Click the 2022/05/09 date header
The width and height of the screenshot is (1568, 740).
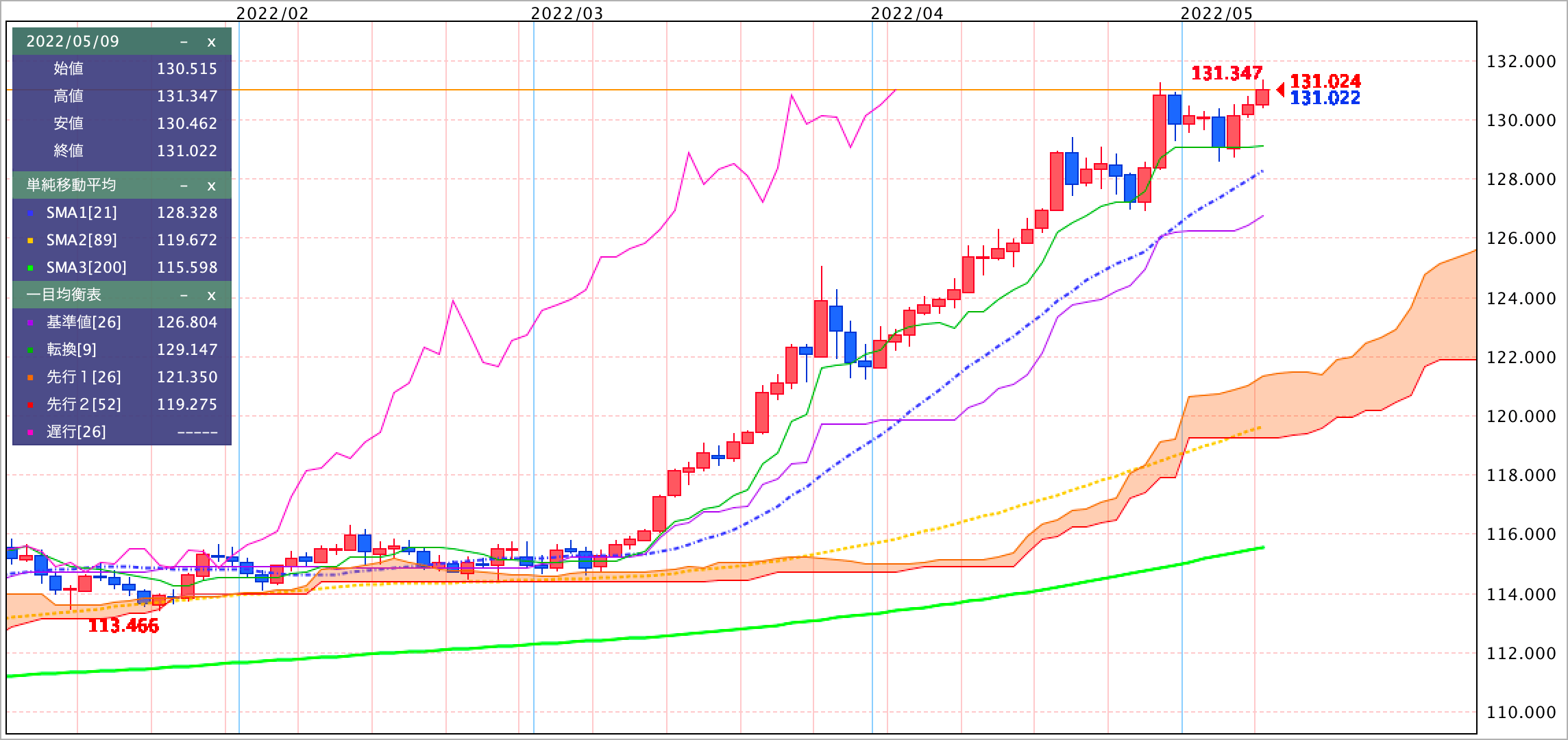(73, 42)
